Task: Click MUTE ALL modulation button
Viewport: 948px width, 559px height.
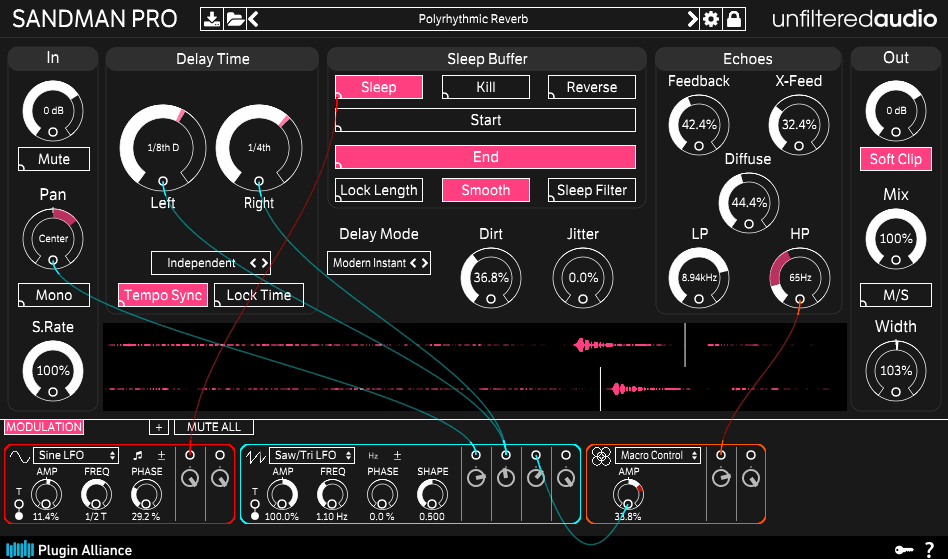Action: pos(213,427)
